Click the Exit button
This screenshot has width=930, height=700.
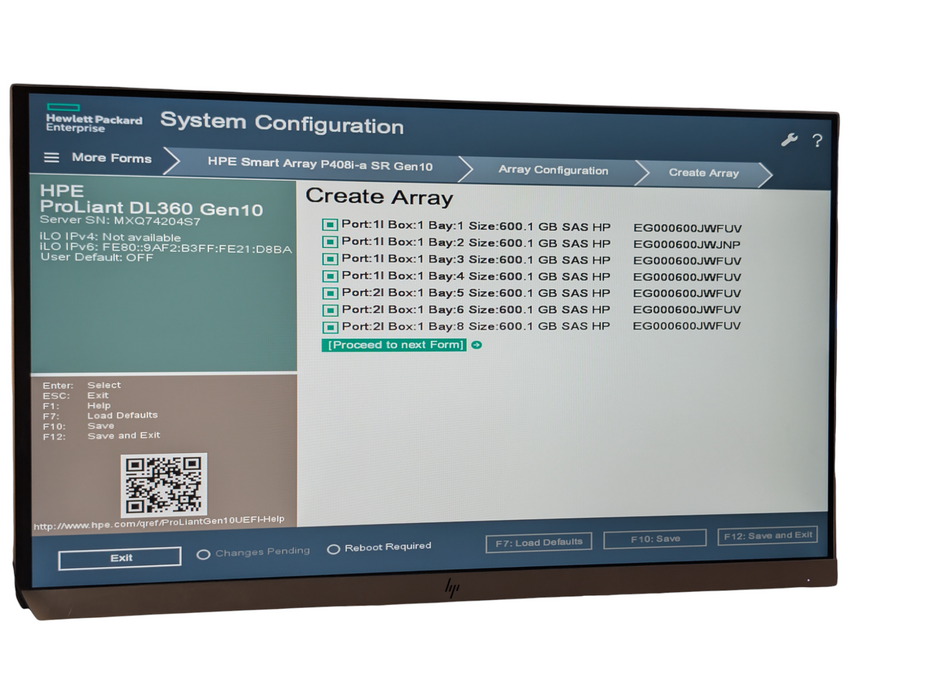tap(120, 558)
